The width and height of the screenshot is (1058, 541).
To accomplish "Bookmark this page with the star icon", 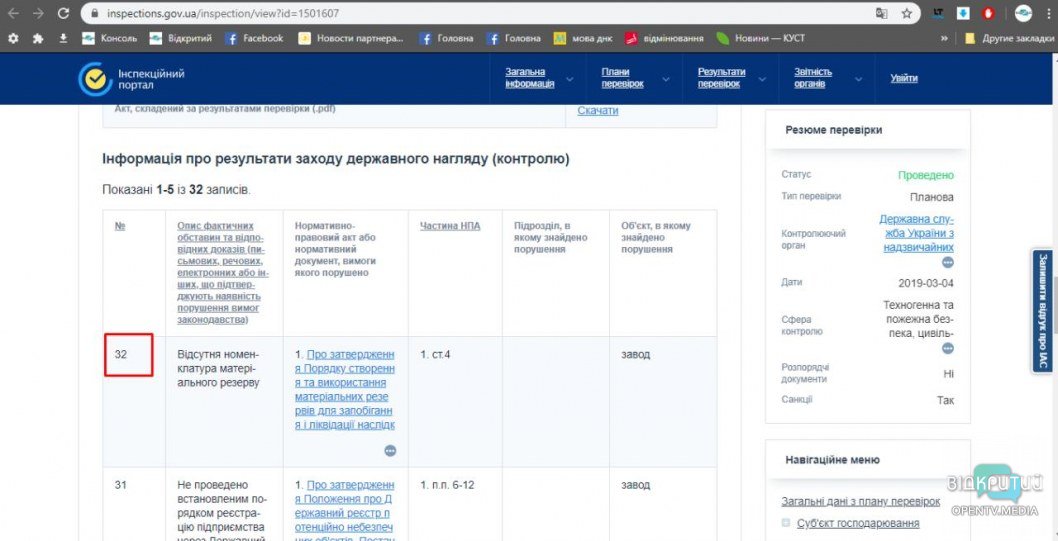I will click(907, 14).
